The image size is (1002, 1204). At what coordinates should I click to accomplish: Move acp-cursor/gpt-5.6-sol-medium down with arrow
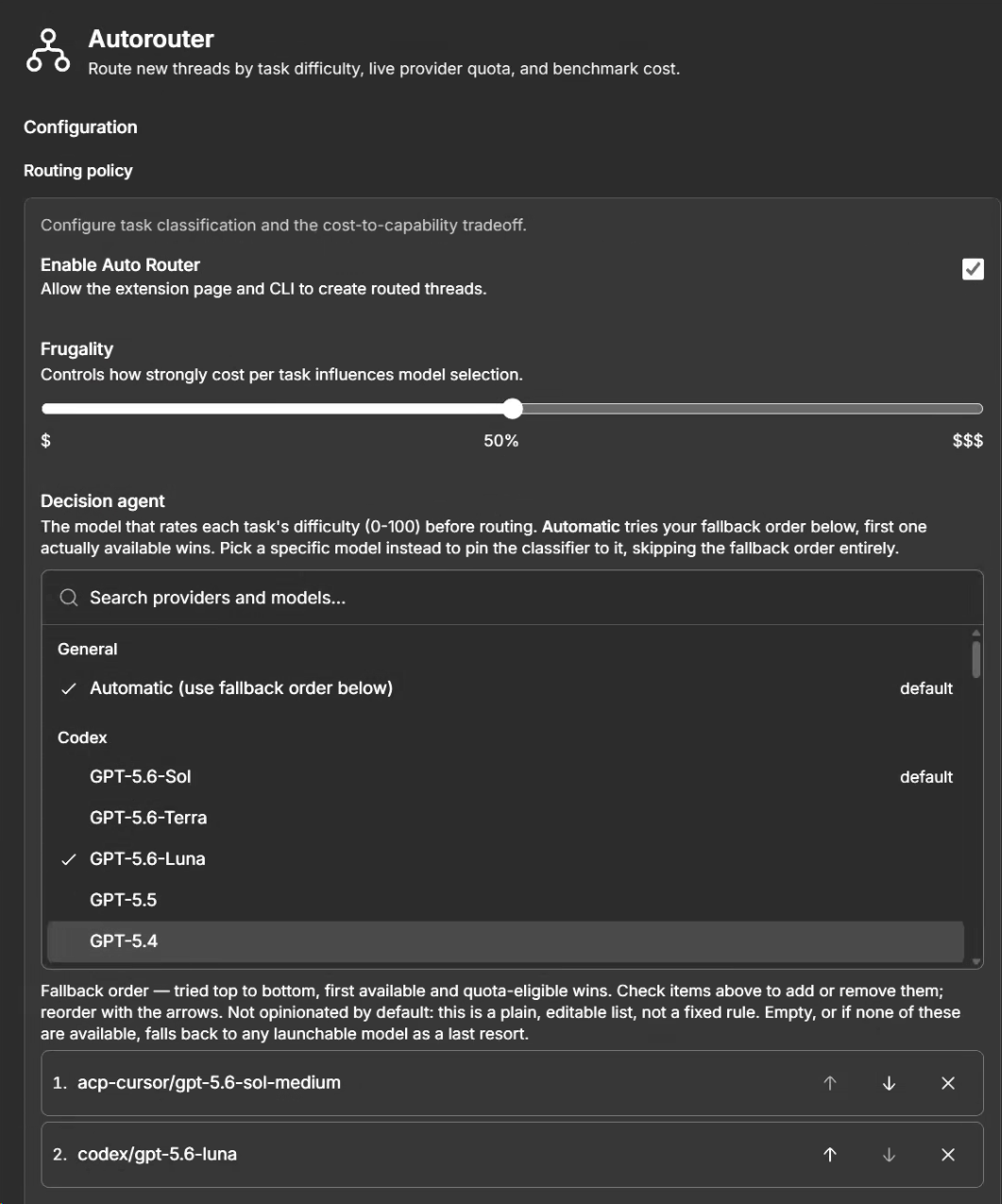pos(889,1083)
